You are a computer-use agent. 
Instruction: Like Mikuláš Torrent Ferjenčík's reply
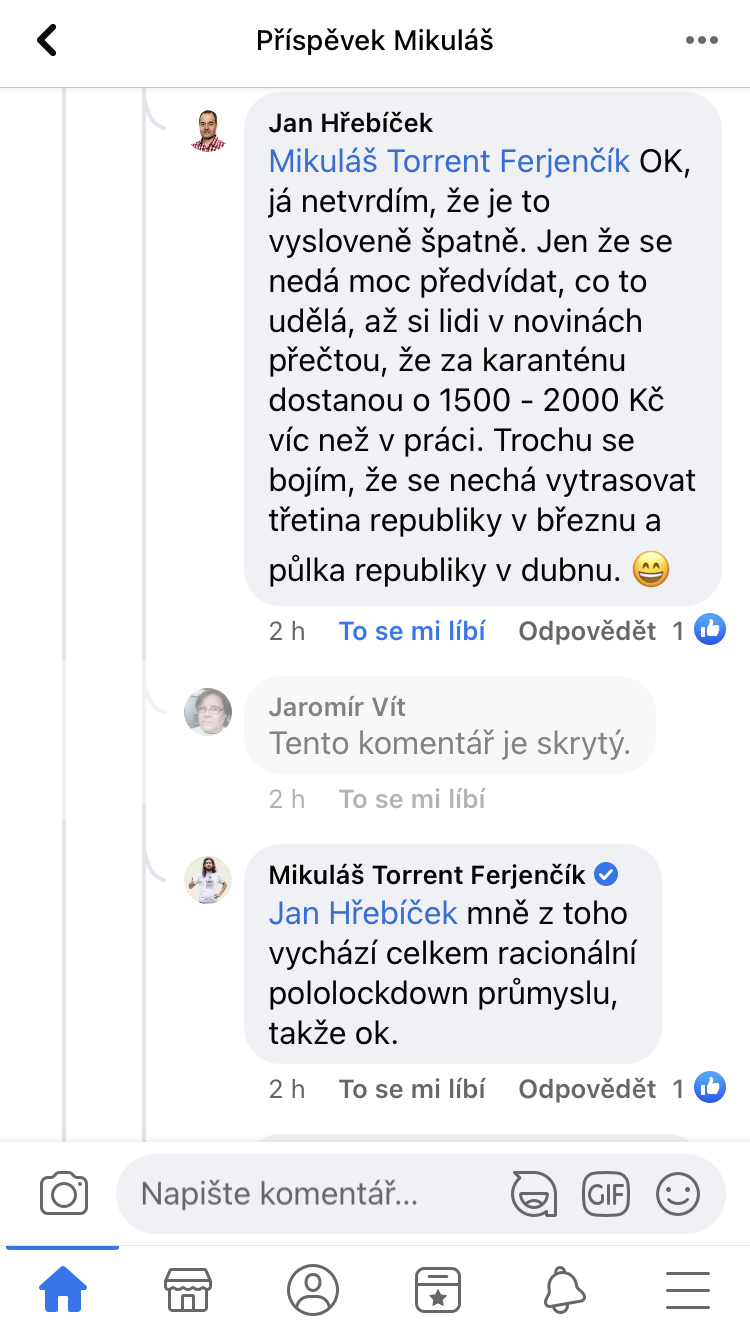(412, 1089)
